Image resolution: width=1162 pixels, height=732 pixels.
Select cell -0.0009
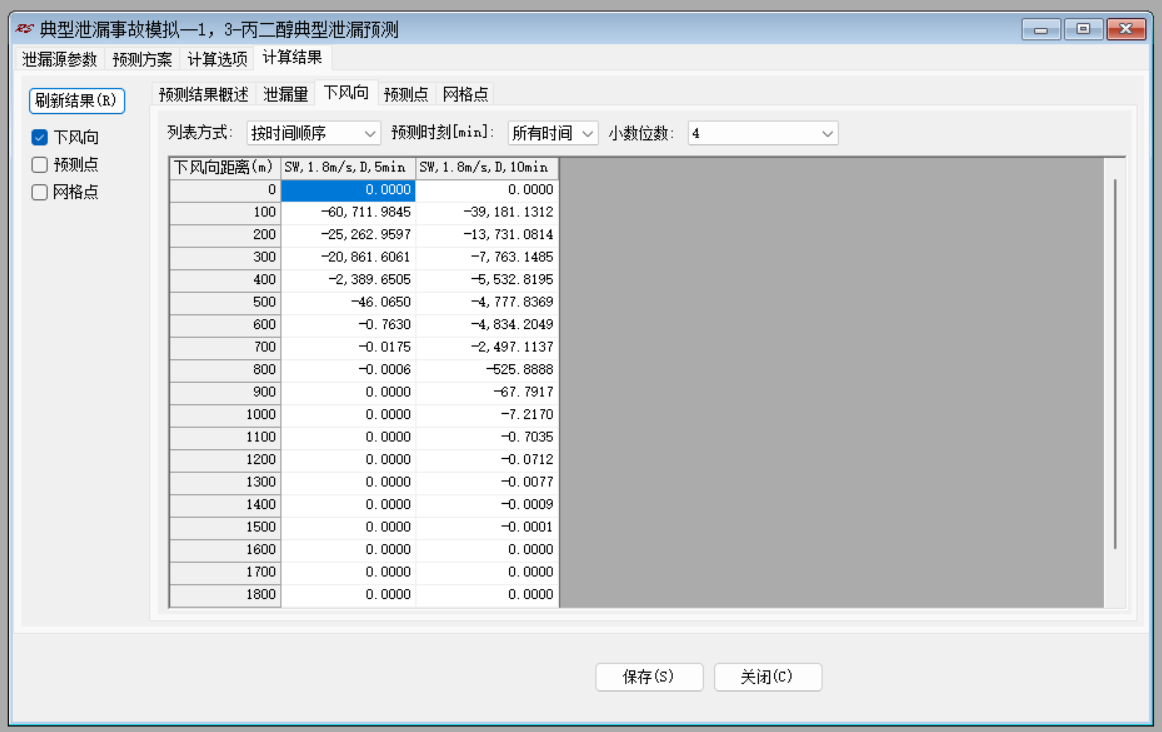point(487,505)
